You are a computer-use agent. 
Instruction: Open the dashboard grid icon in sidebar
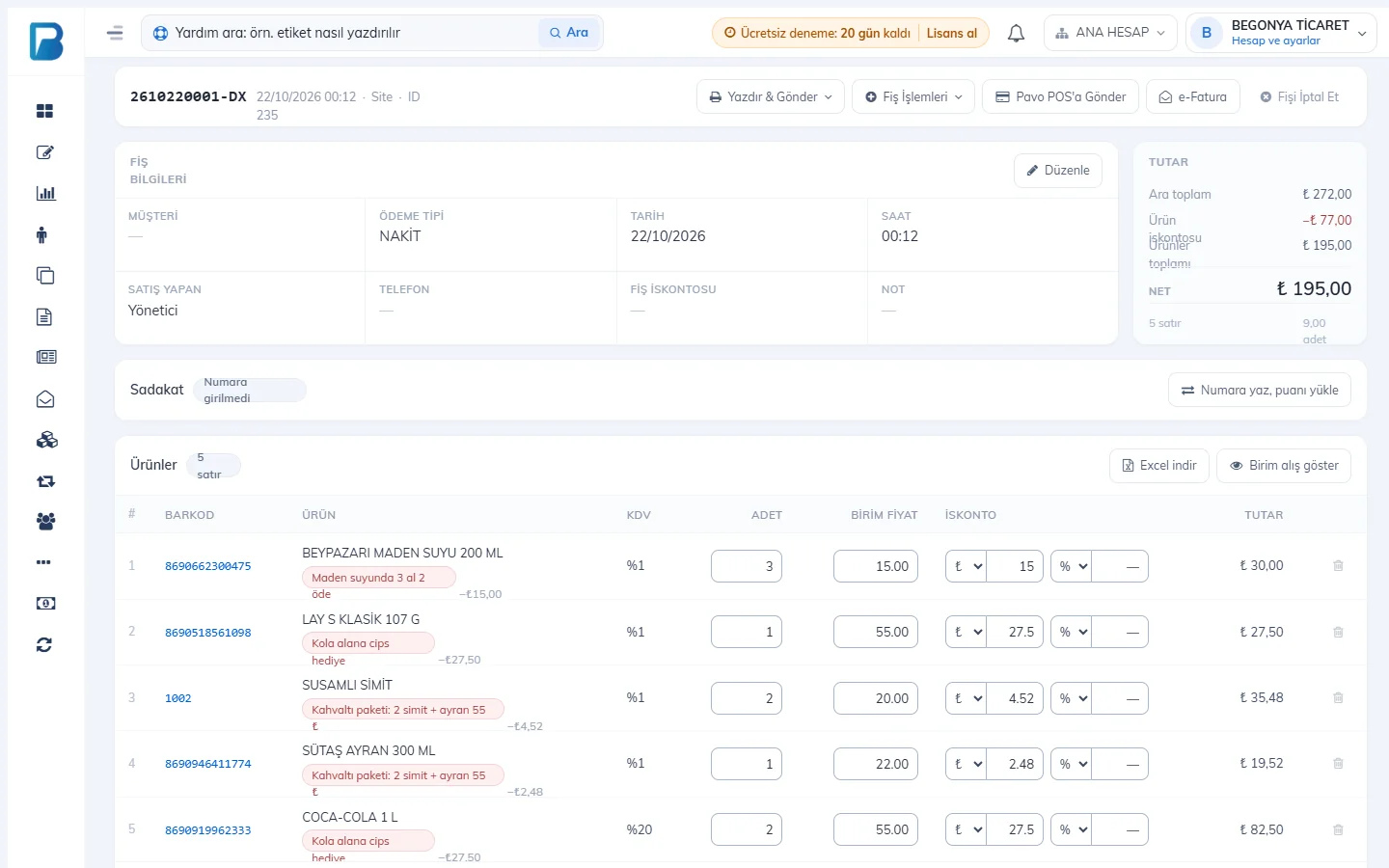coord(45,111)
